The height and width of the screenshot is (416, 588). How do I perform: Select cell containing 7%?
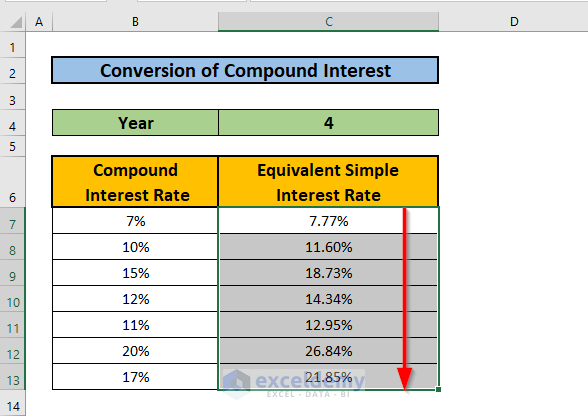pyautogui.click(x=135, y=221)
